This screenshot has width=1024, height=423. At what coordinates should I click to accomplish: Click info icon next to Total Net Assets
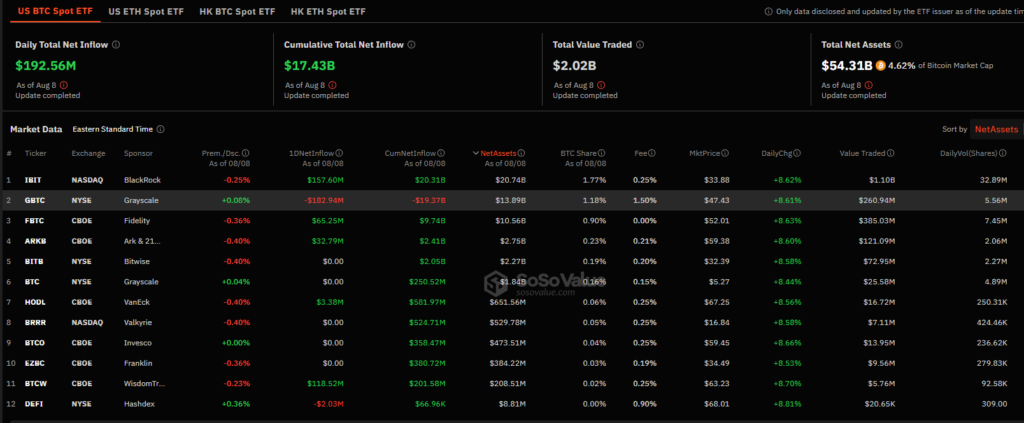899,45
